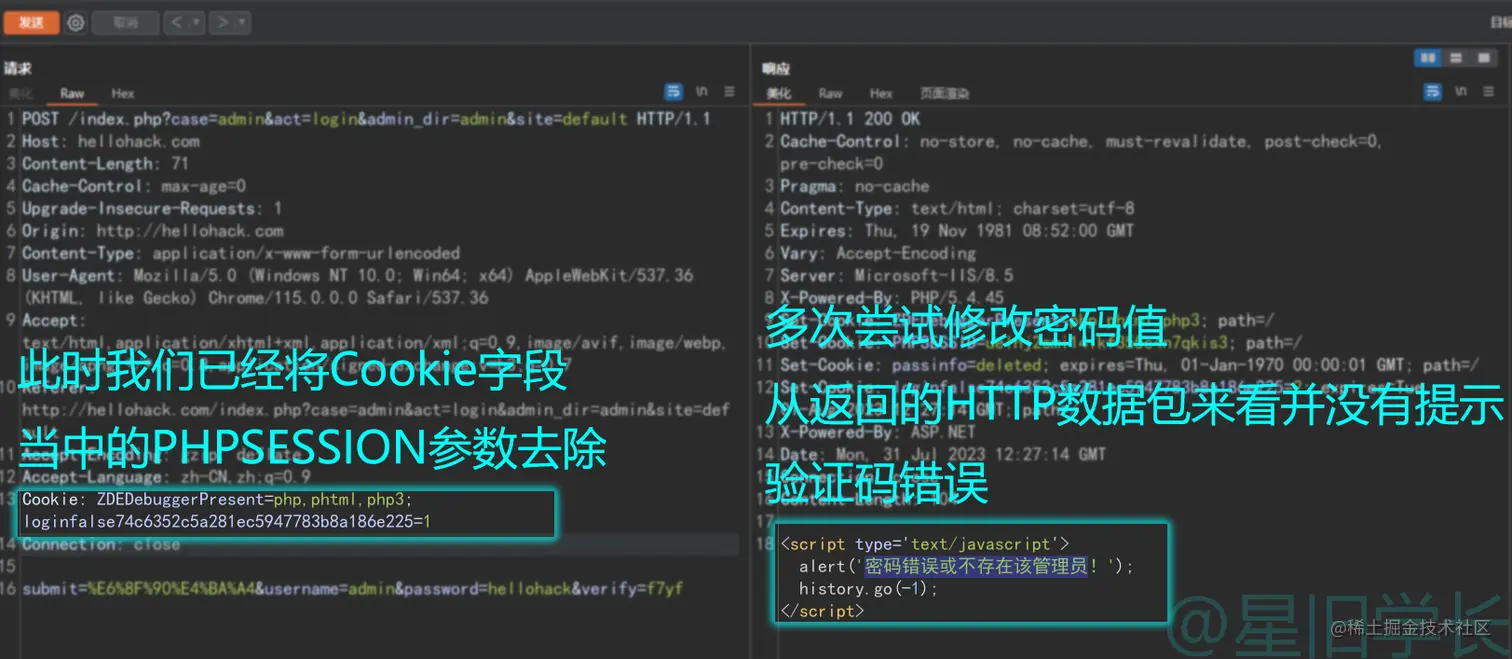Open the dropdown next to the > history arrow
The image size is (1512, 659).
click(x=243, y=22)
